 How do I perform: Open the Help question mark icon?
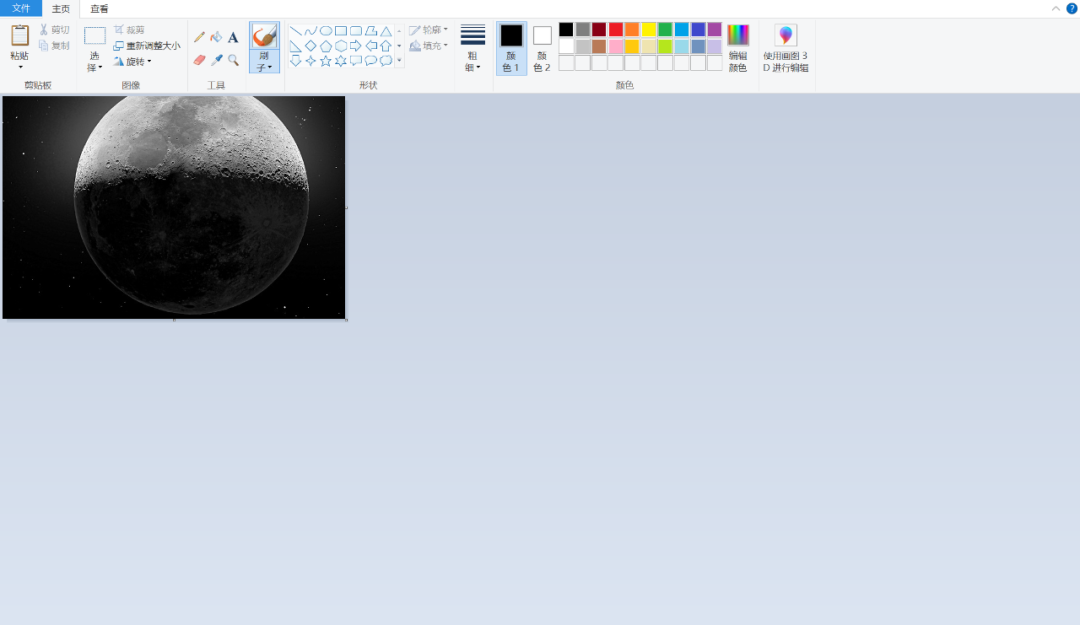click(1072, 8)
